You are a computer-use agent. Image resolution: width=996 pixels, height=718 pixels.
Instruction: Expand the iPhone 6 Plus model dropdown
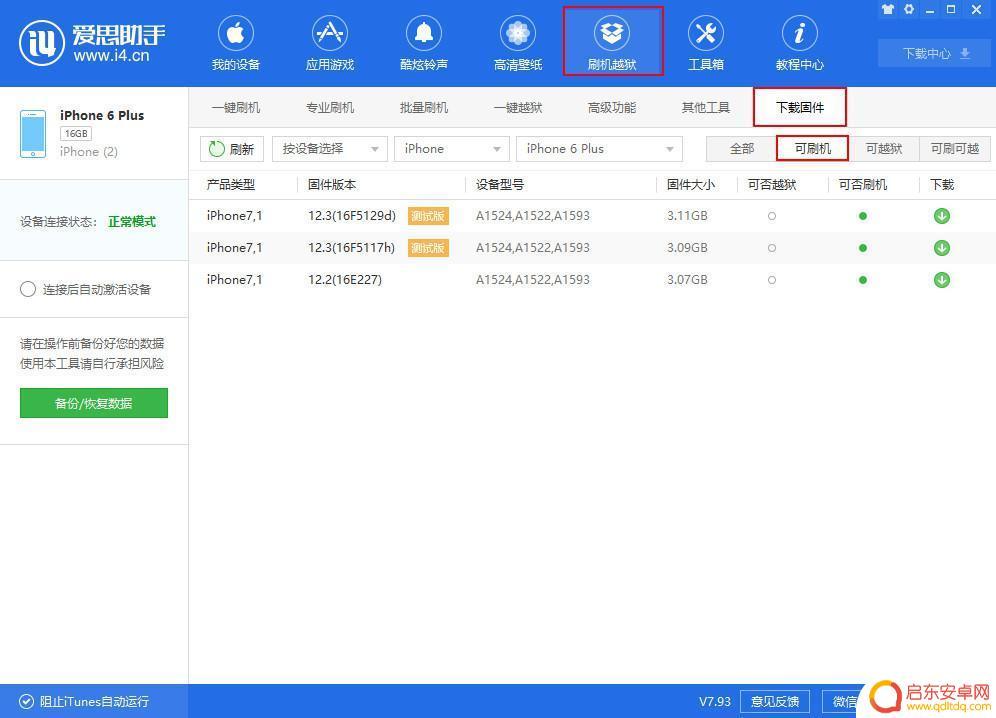pyautogui.click(x=599, y=149)
